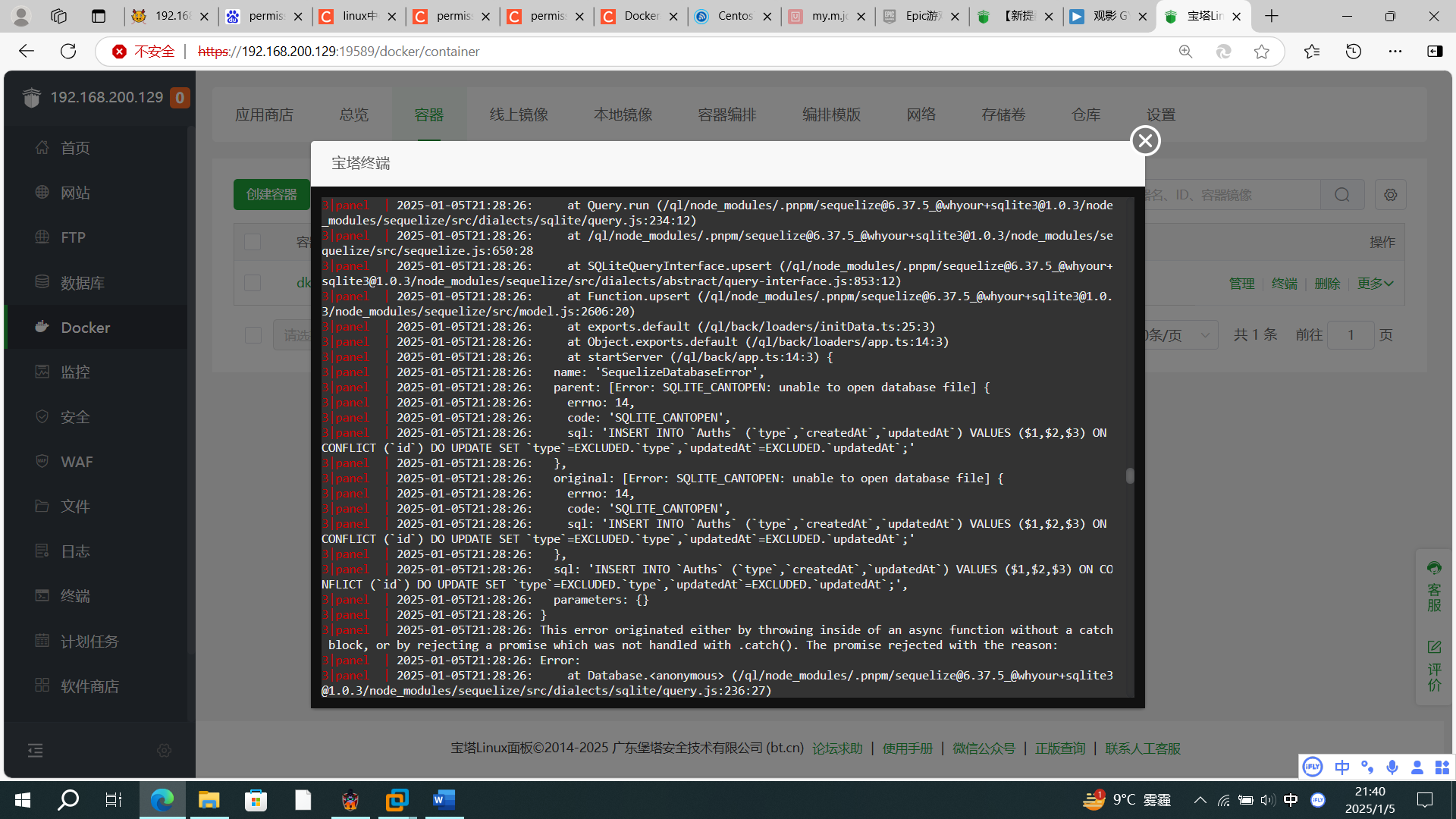Switch to 本地镜像 tab
Screen dimensions: 1456x819
click(x=623, y=115)
